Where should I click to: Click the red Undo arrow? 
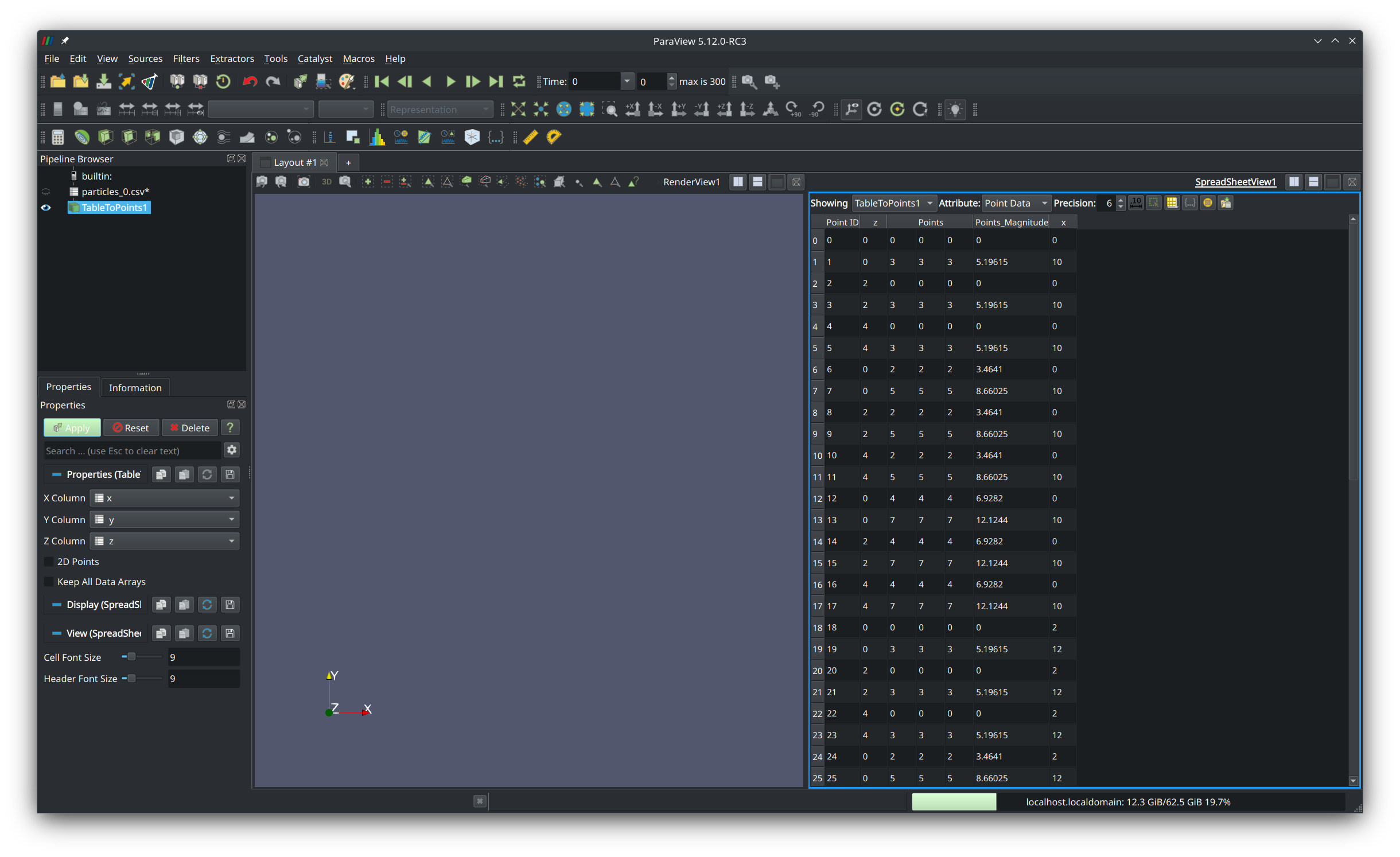coord(250,81)
